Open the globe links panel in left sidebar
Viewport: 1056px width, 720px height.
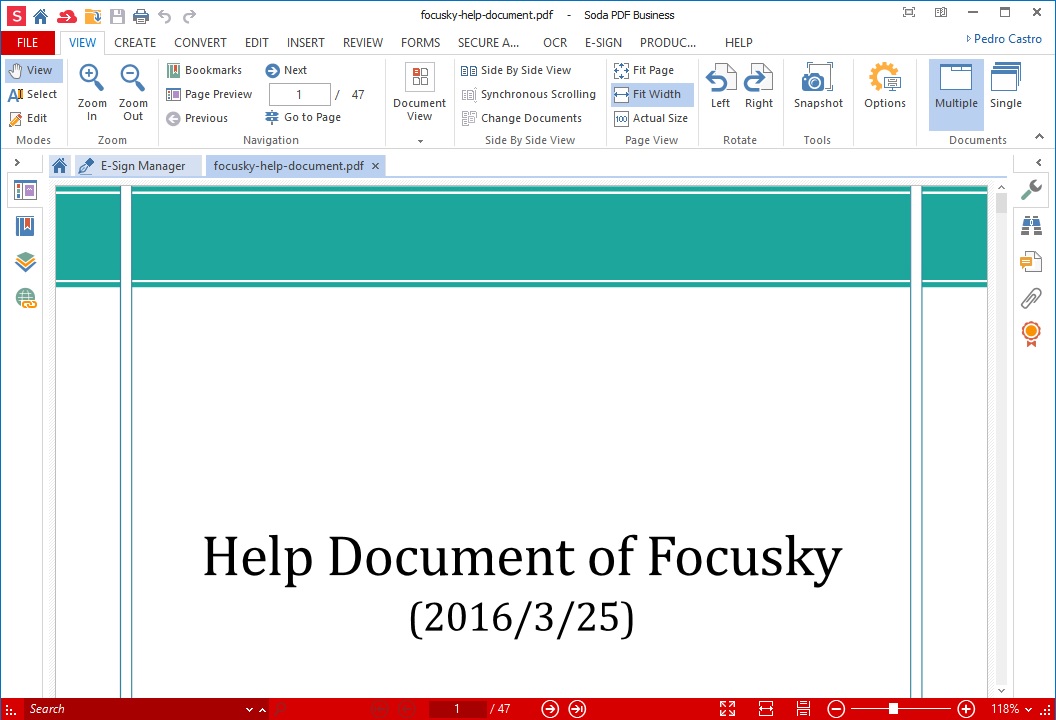pos(26,298)
